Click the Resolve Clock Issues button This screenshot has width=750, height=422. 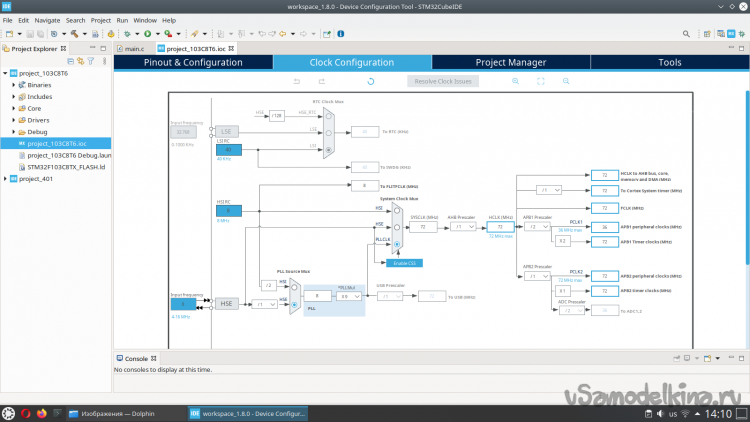pyautogui.click(x=442, y=81)
